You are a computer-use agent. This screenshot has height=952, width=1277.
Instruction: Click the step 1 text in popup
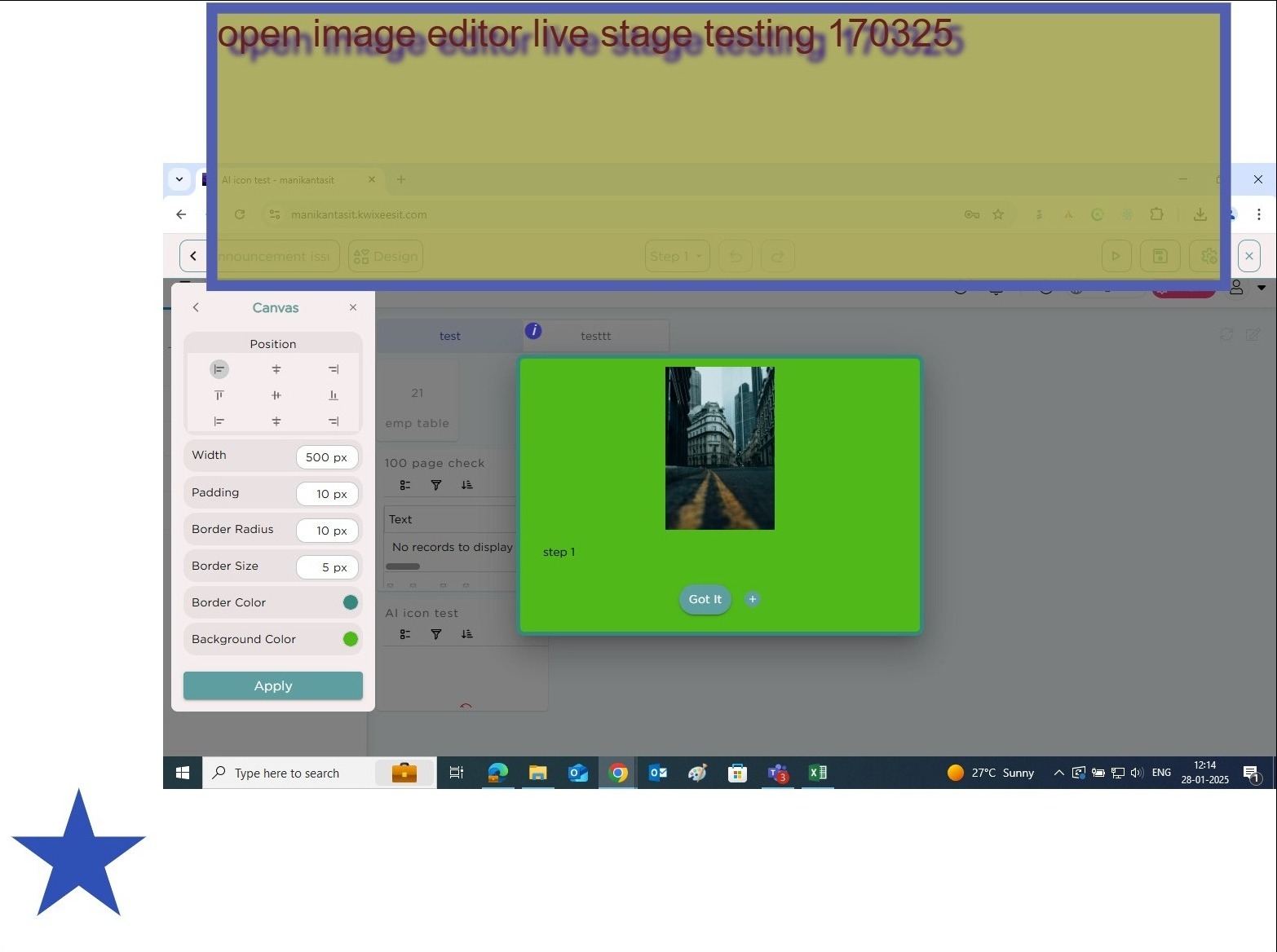pos(559,552)
